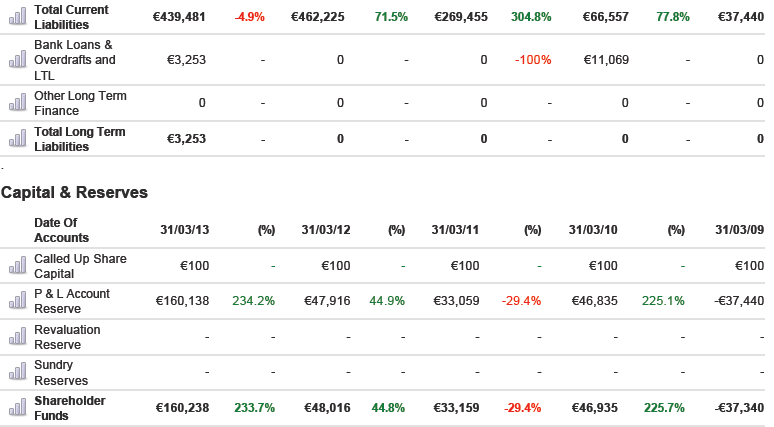Click chart icon next to Other Long Term Finance
The width and height of the screenshot is (774, 427).
(x=17, y=103)
